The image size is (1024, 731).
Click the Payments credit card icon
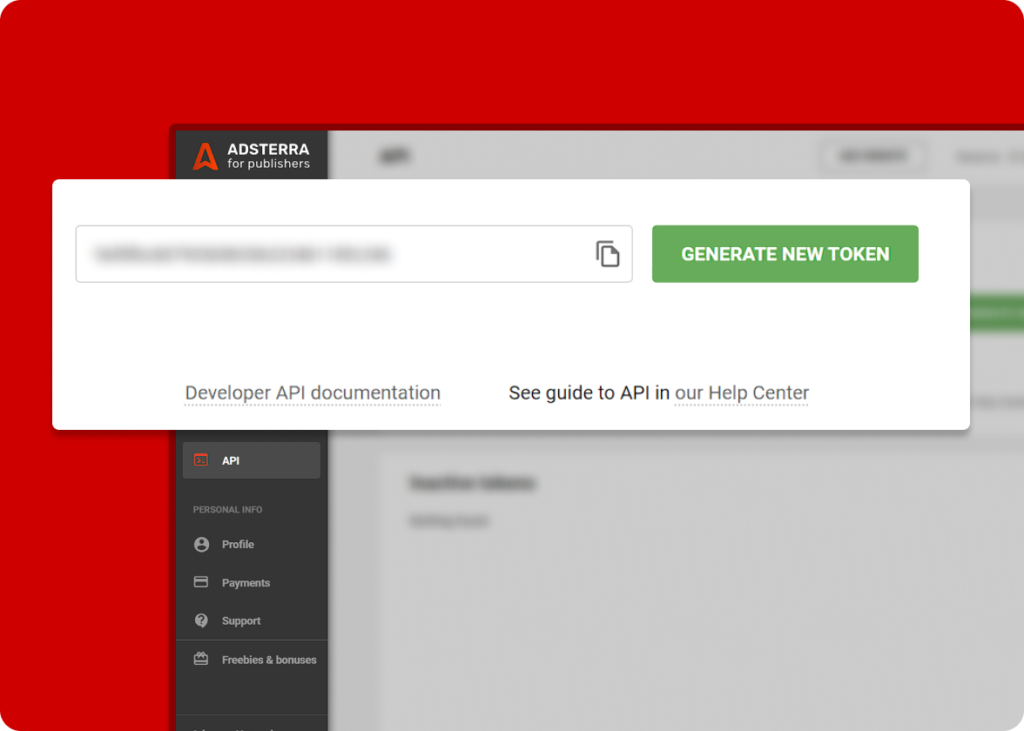201,582
